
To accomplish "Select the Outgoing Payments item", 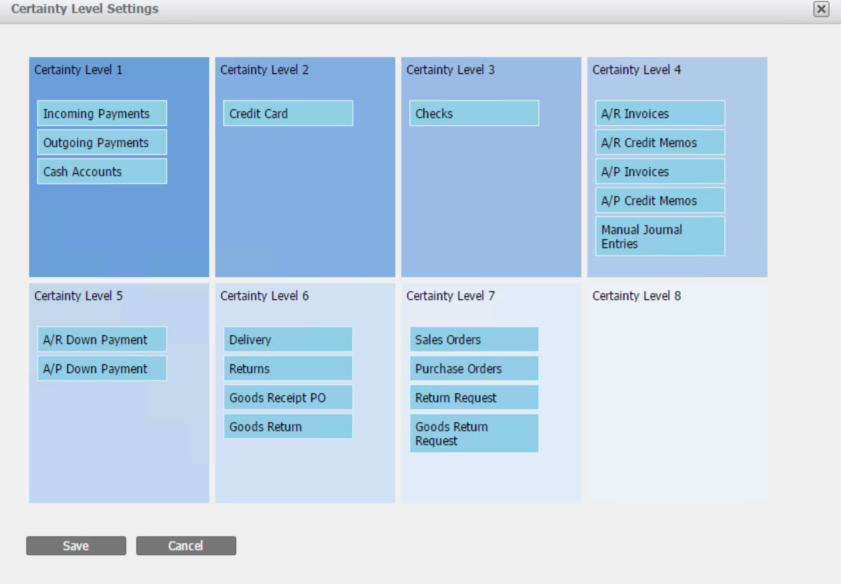I will pos(102,143).
